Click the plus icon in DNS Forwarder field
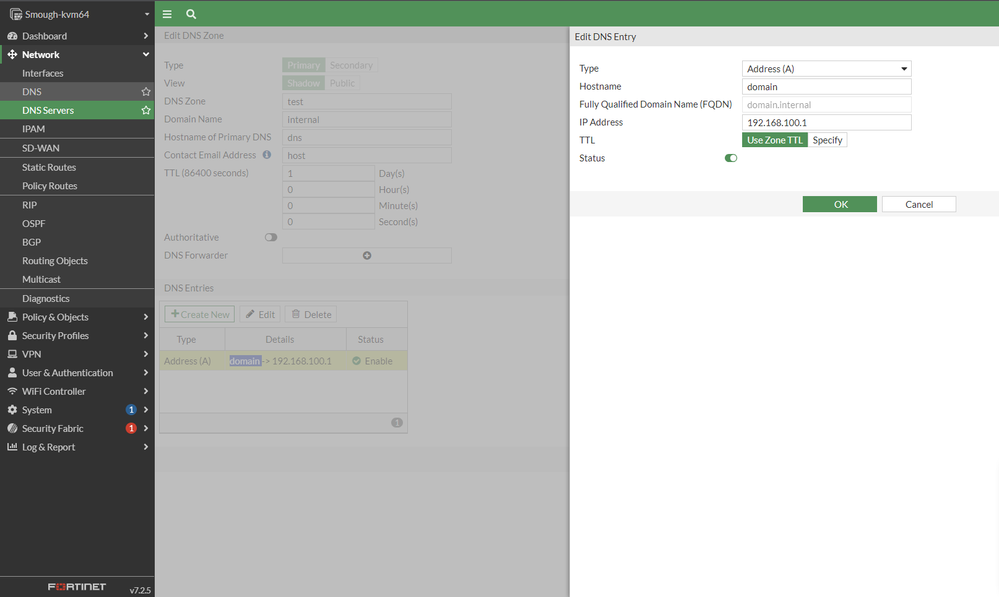Image resolution: width=999 pixels, height=597 pixels. tap(367, 255)
